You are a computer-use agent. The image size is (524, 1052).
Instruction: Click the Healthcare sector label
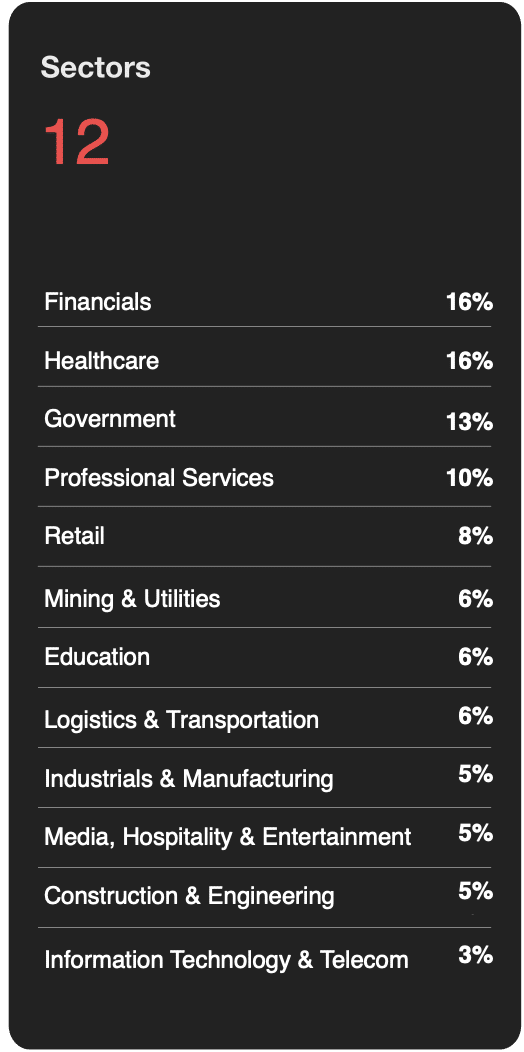101,361
